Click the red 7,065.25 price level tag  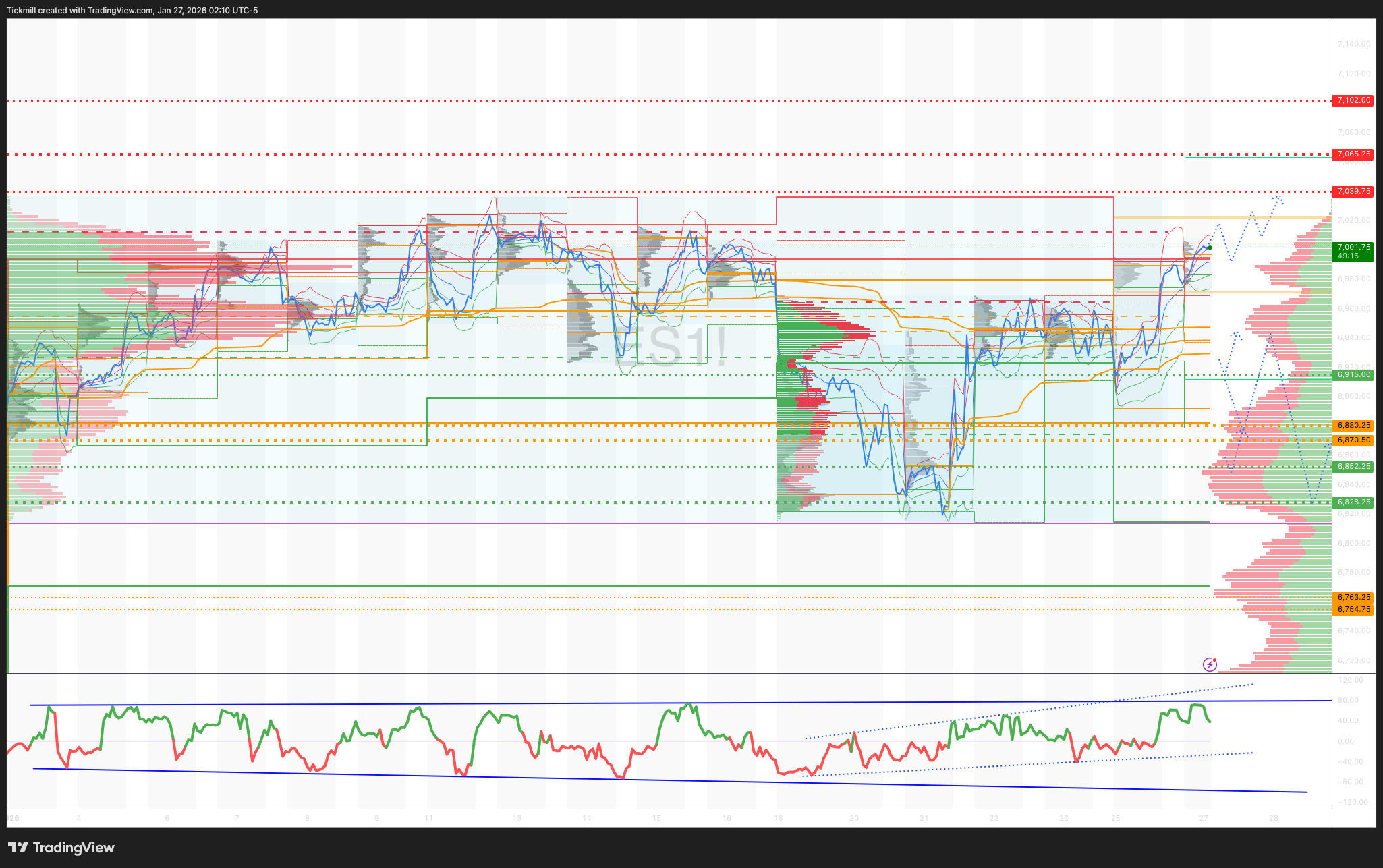(x=1353, y=154)
